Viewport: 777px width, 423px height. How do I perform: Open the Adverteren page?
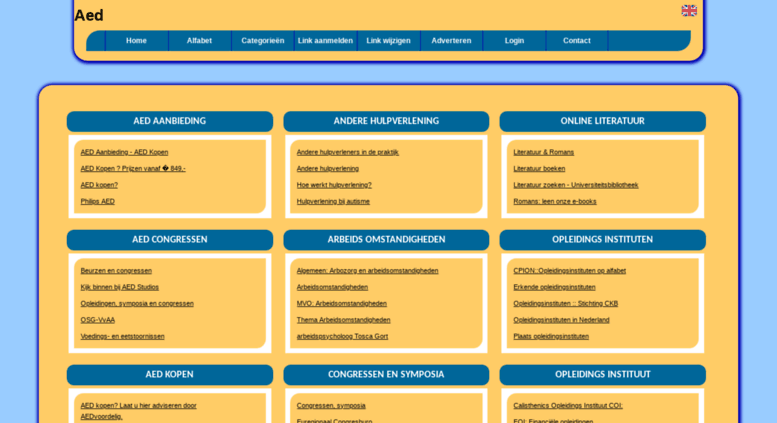pyautogui.click(x=451, y=41)
